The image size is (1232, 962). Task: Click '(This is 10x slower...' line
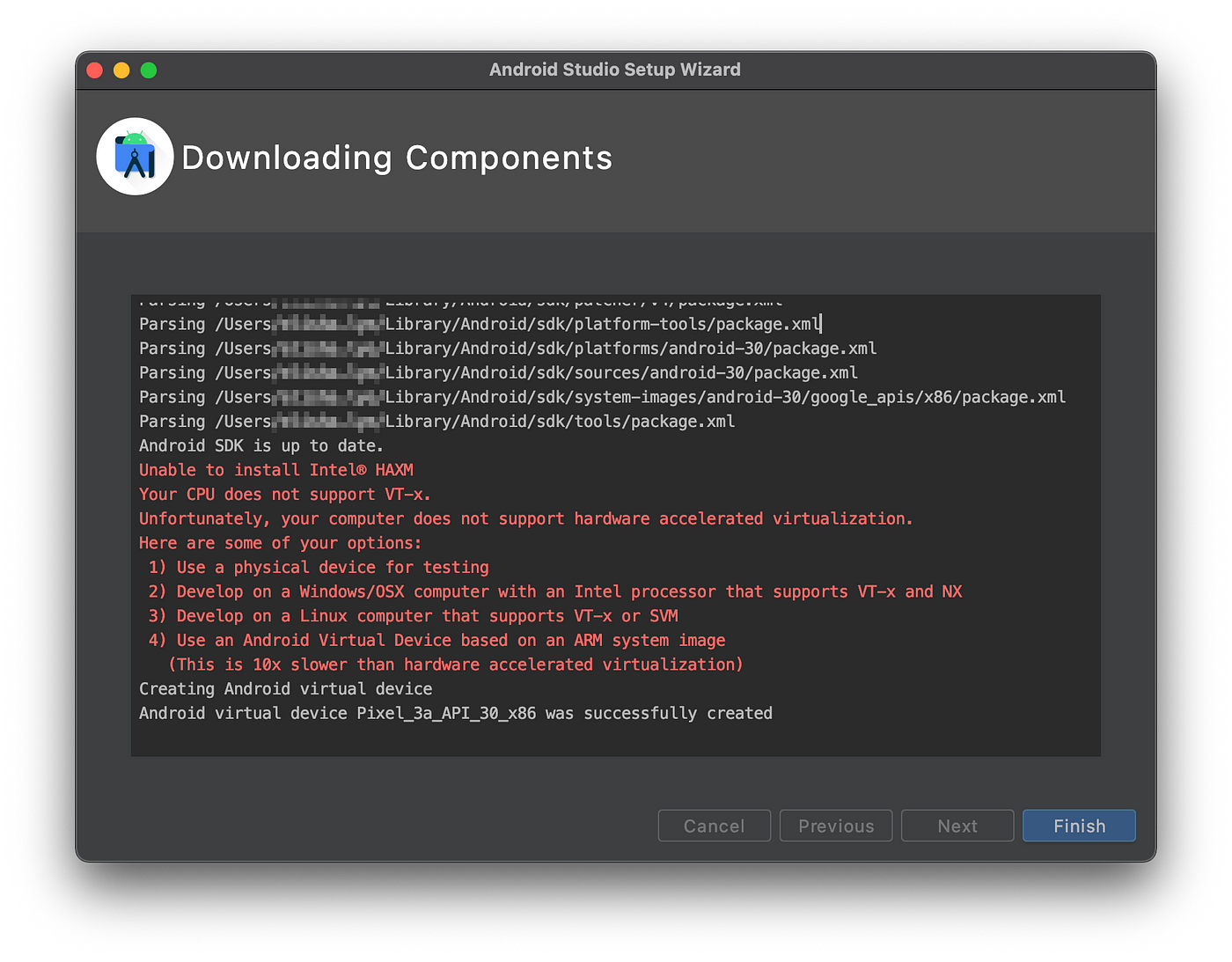point(456,665)
